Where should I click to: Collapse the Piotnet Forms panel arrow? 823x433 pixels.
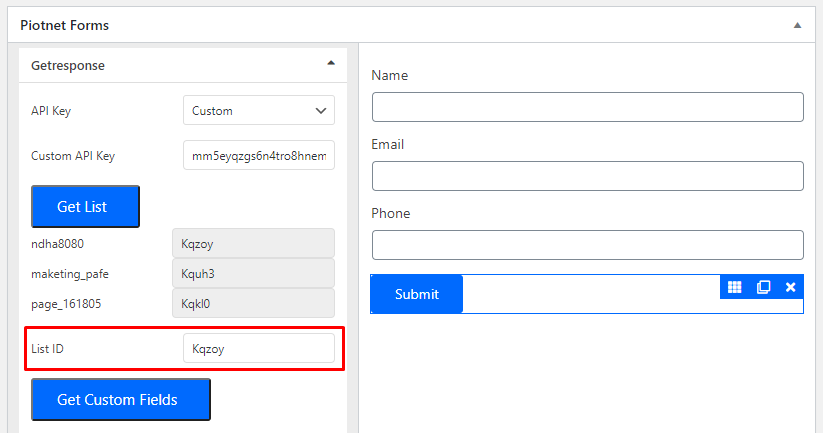(x=797, y=25)
